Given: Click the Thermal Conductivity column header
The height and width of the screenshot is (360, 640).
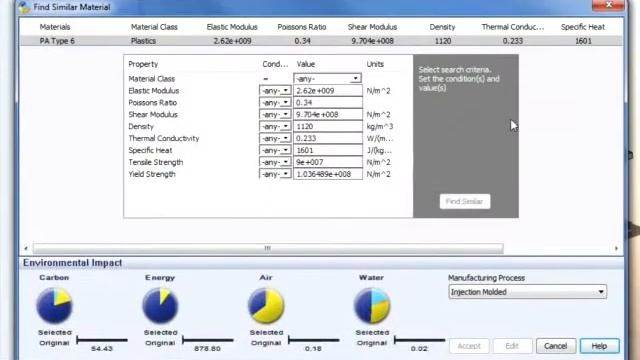Looking at the screenshot, I should [513, 27].
